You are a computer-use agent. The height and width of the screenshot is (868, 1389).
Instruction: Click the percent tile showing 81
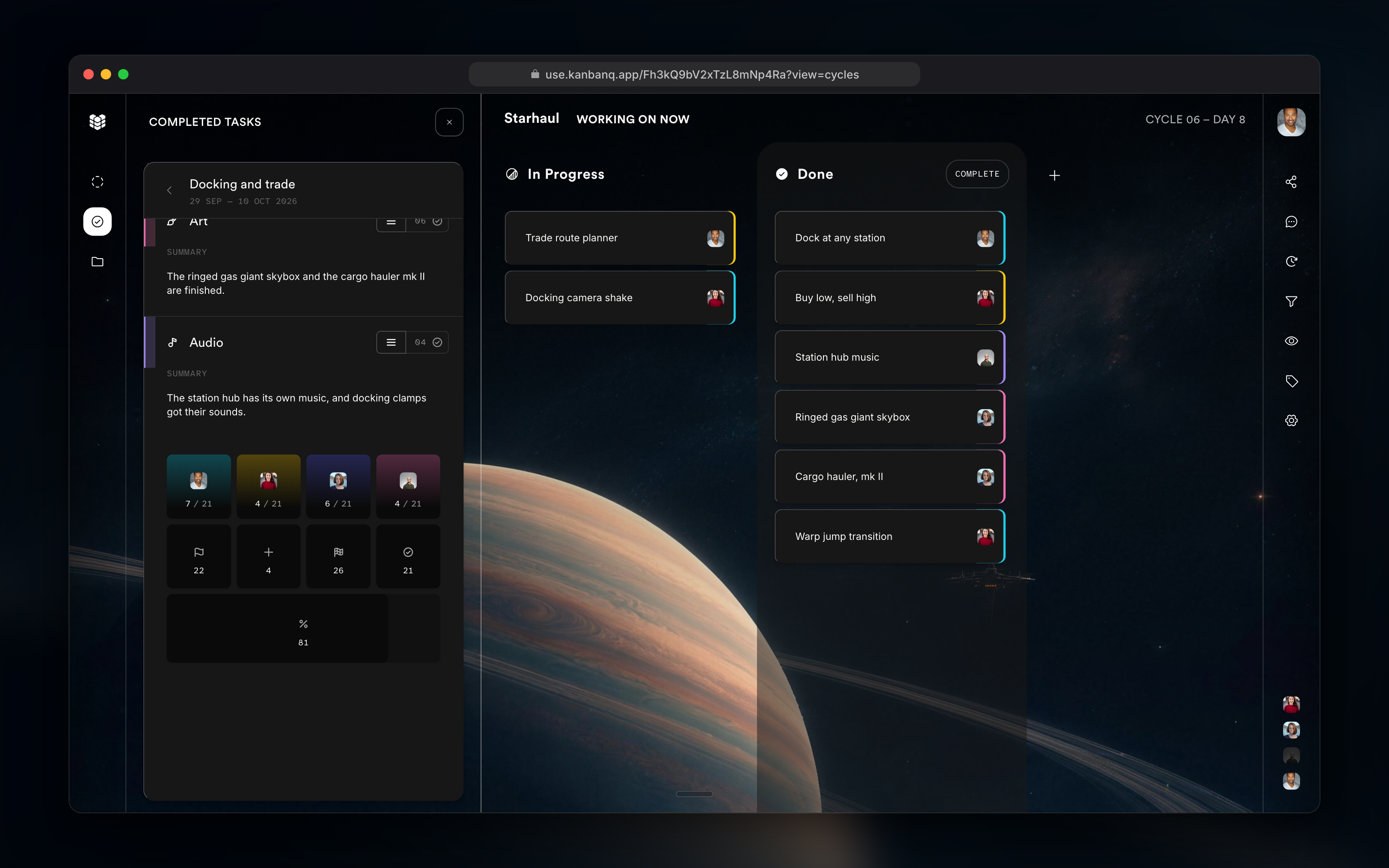pos(303,628)
